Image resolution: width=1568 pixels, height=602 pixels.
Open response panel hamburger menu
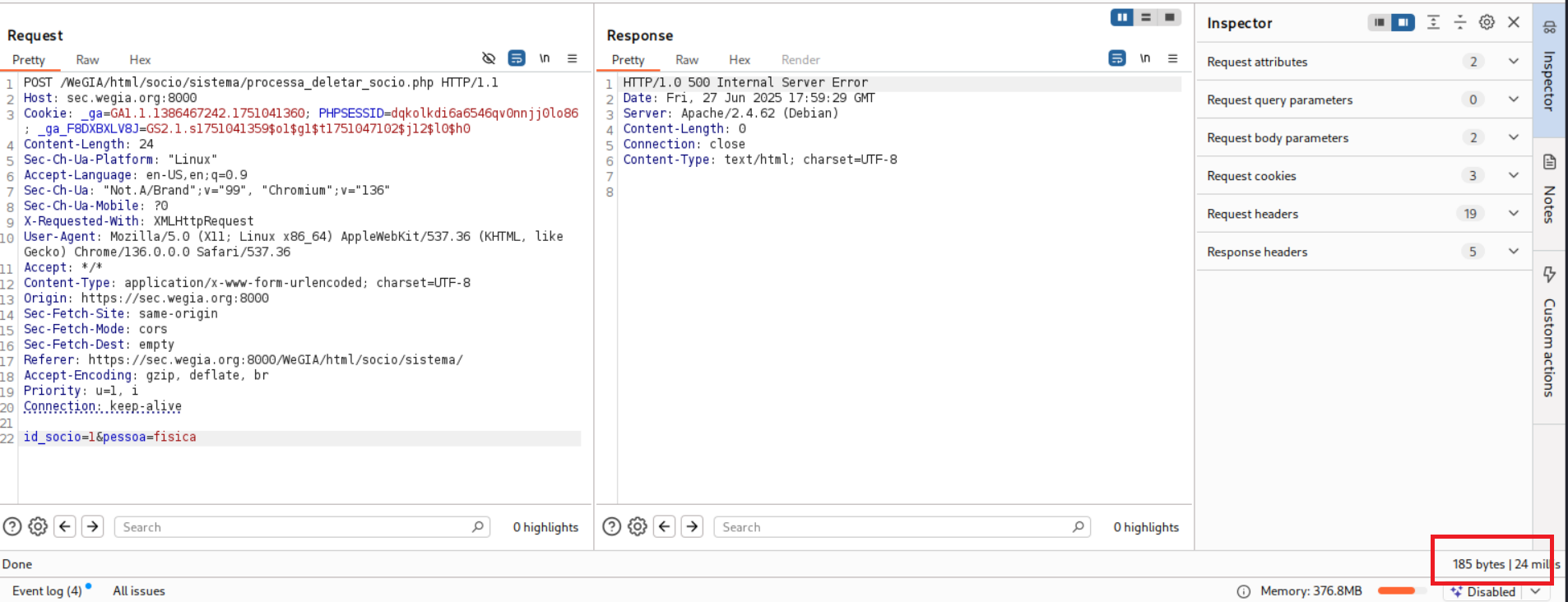coord(1173,58)
